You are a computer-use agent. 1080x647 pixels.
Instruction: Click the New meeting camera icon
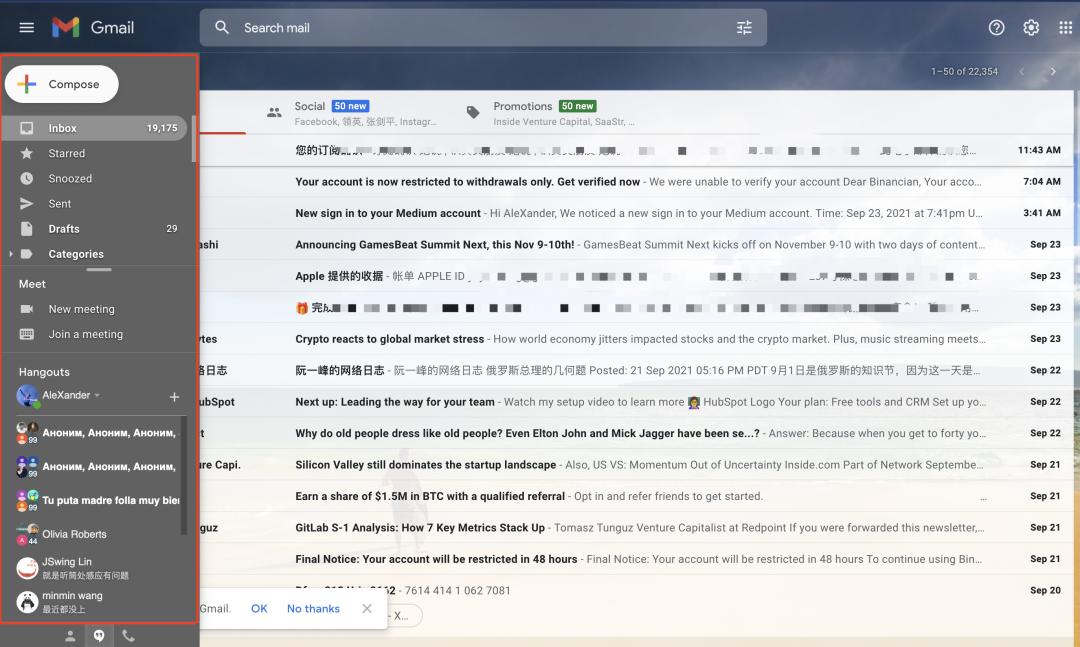pyautogui.click(x=27, y=309)
